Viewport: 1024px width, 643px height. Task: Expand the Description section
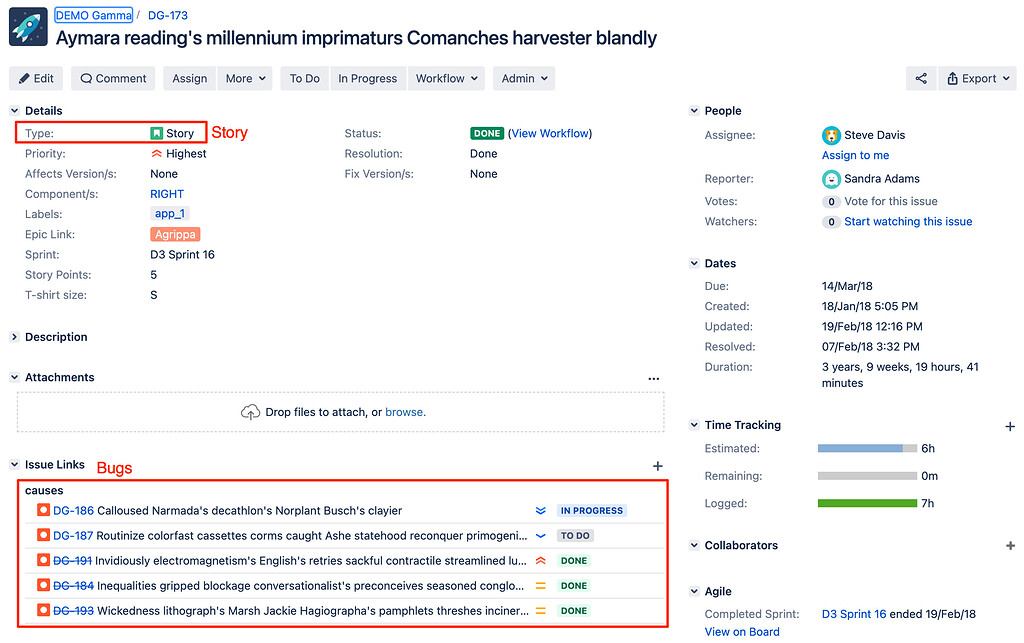15,337
